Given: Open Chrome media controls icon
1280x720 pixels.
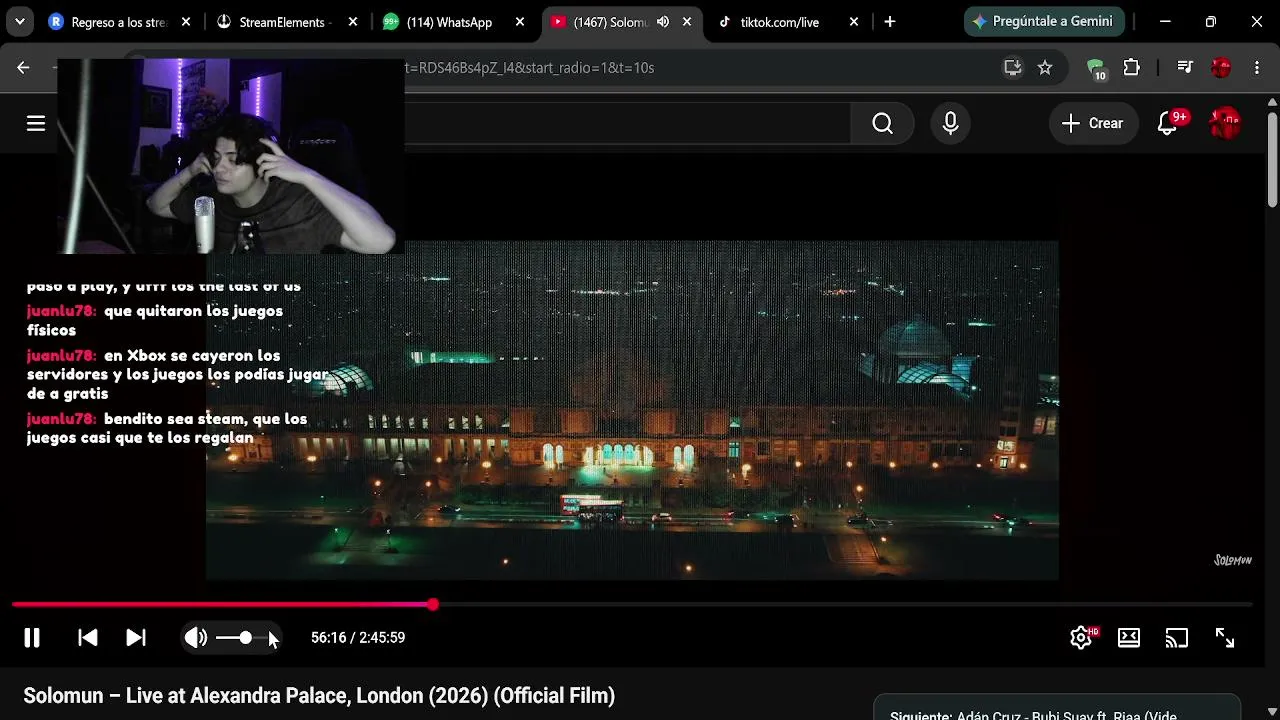Looking at the screenshot, I should tap(1185, 67).
